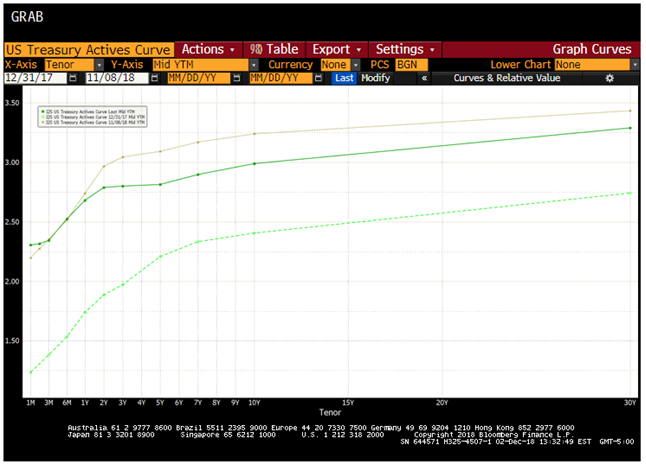Click the 2Y point on the tan curve

click(x=104, y=166)
